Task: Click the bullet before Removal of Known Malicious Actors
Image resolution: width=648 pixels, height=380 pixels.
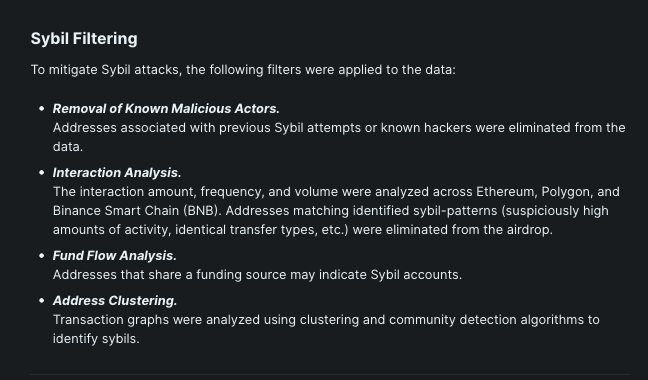Action: pos(41,109)
